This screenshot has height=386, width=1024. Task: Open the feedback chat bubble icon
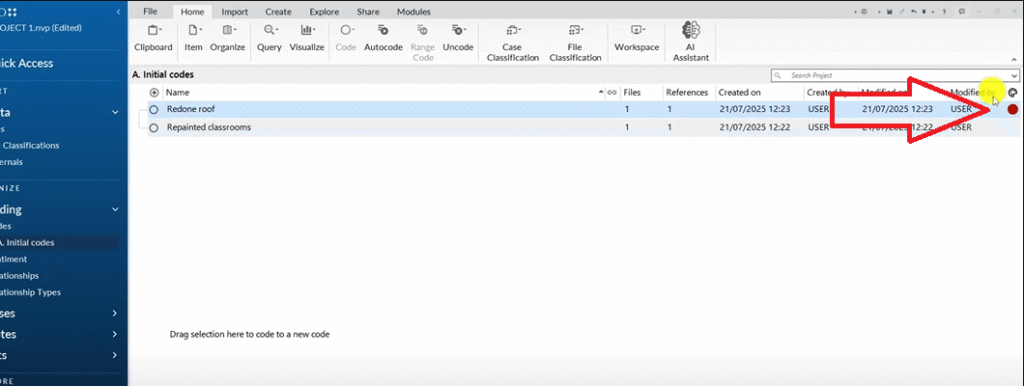962,12
